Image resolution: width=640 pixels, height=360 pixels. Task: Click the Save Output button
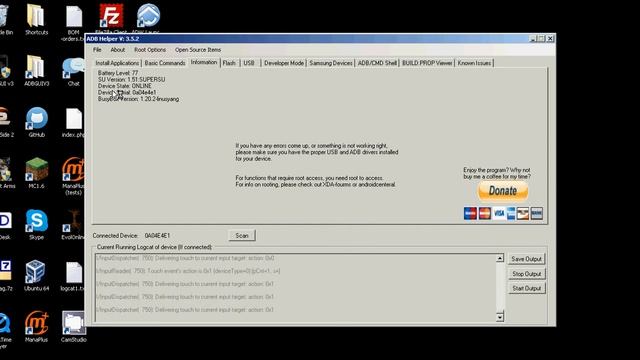pos(527,259)
